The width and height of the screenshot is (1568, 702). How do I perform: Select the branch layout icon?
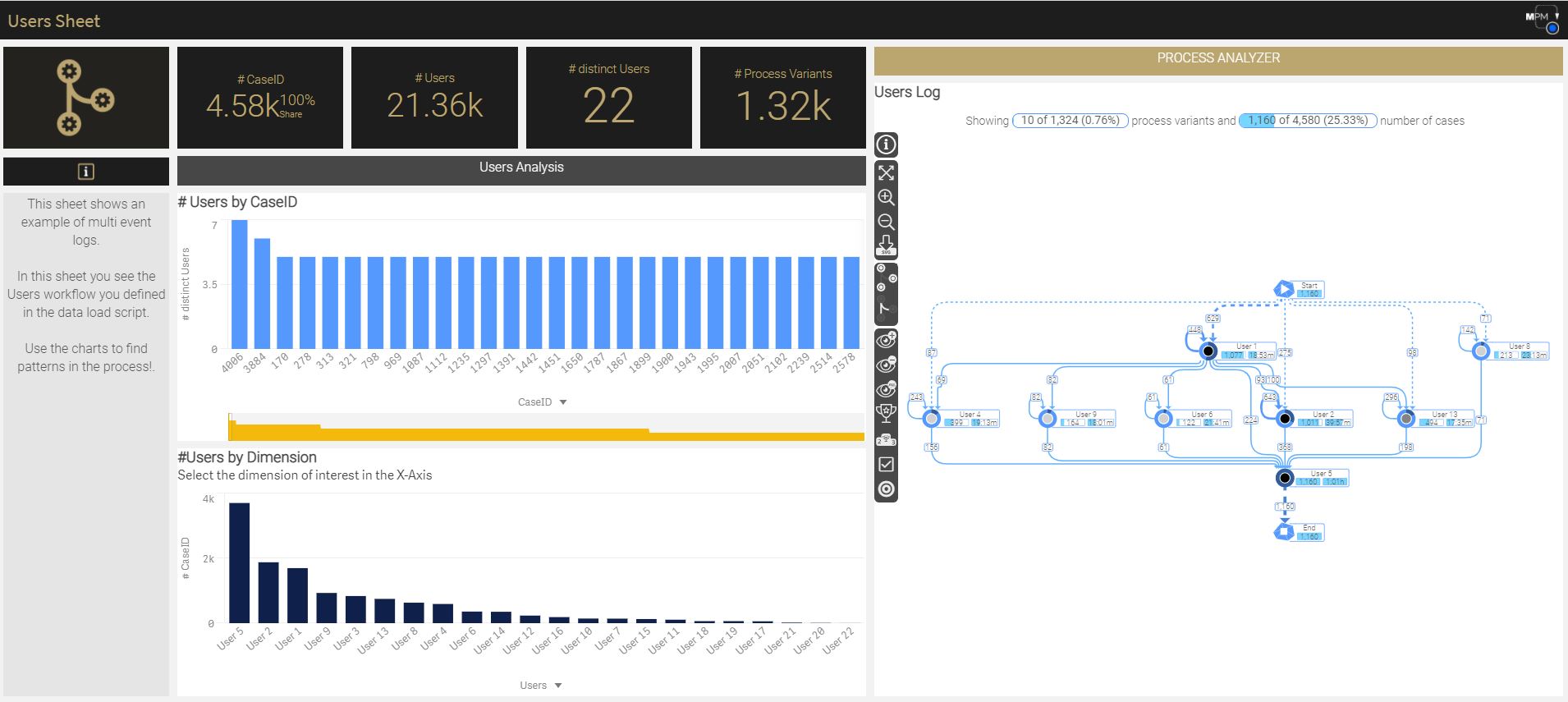coord(886,310)
